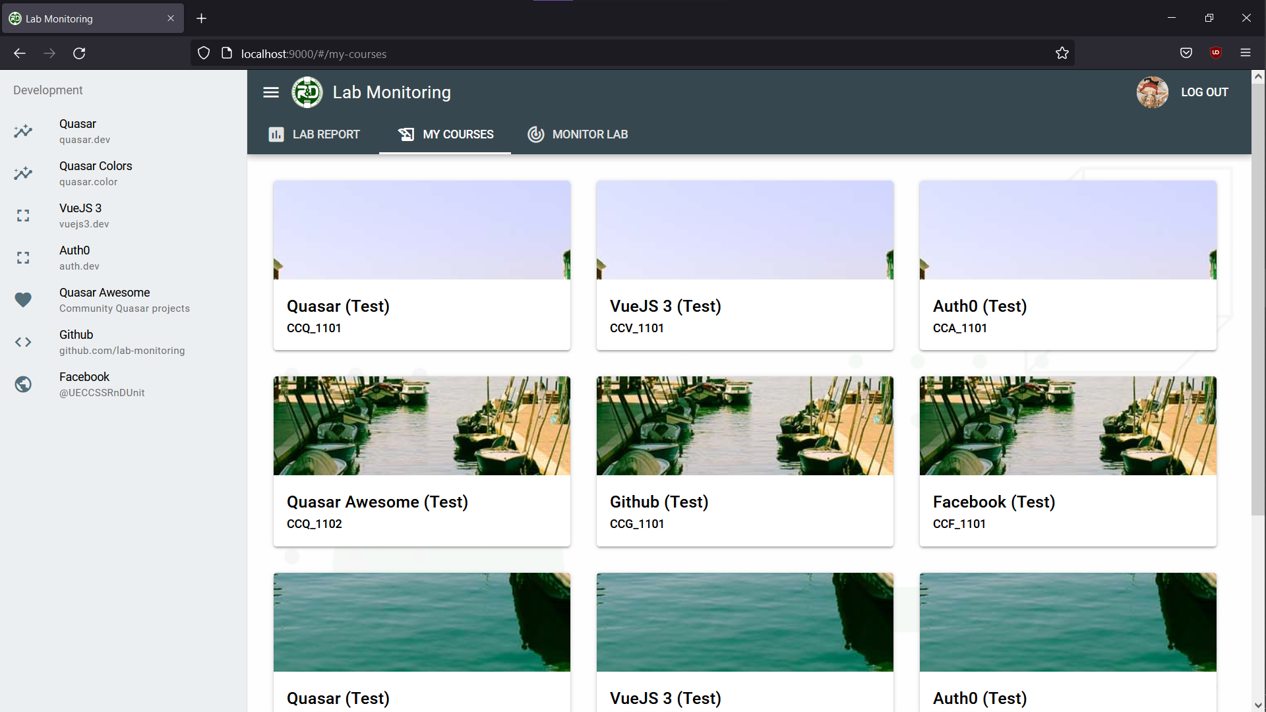The image size is (1266, 712).
Task: Click the CCF_1101 course code text
Action: tap(959, 524)
